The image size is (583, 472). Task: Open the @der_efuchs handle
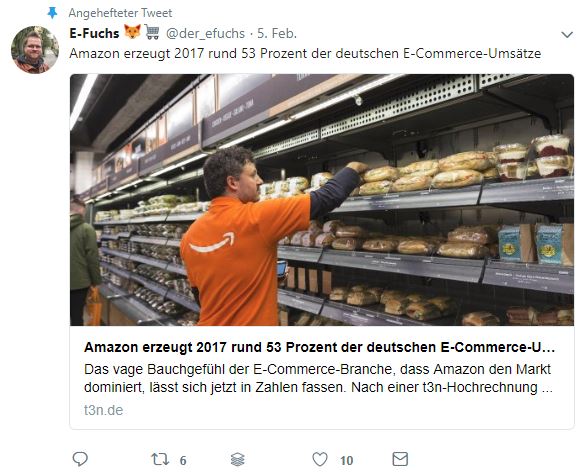pyautogui.click(x=205, y=33)
